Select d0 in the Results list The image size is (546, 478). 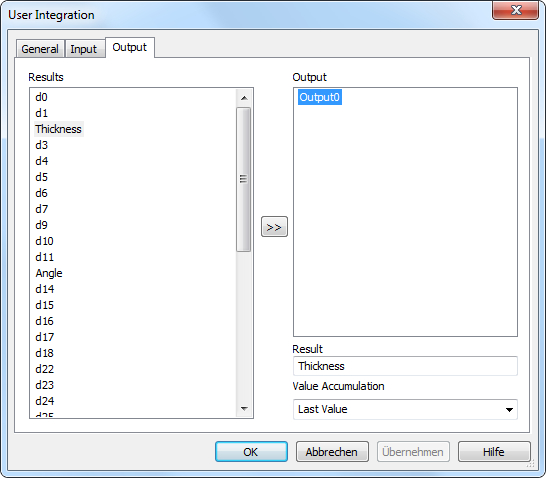[x=41, y=97]
